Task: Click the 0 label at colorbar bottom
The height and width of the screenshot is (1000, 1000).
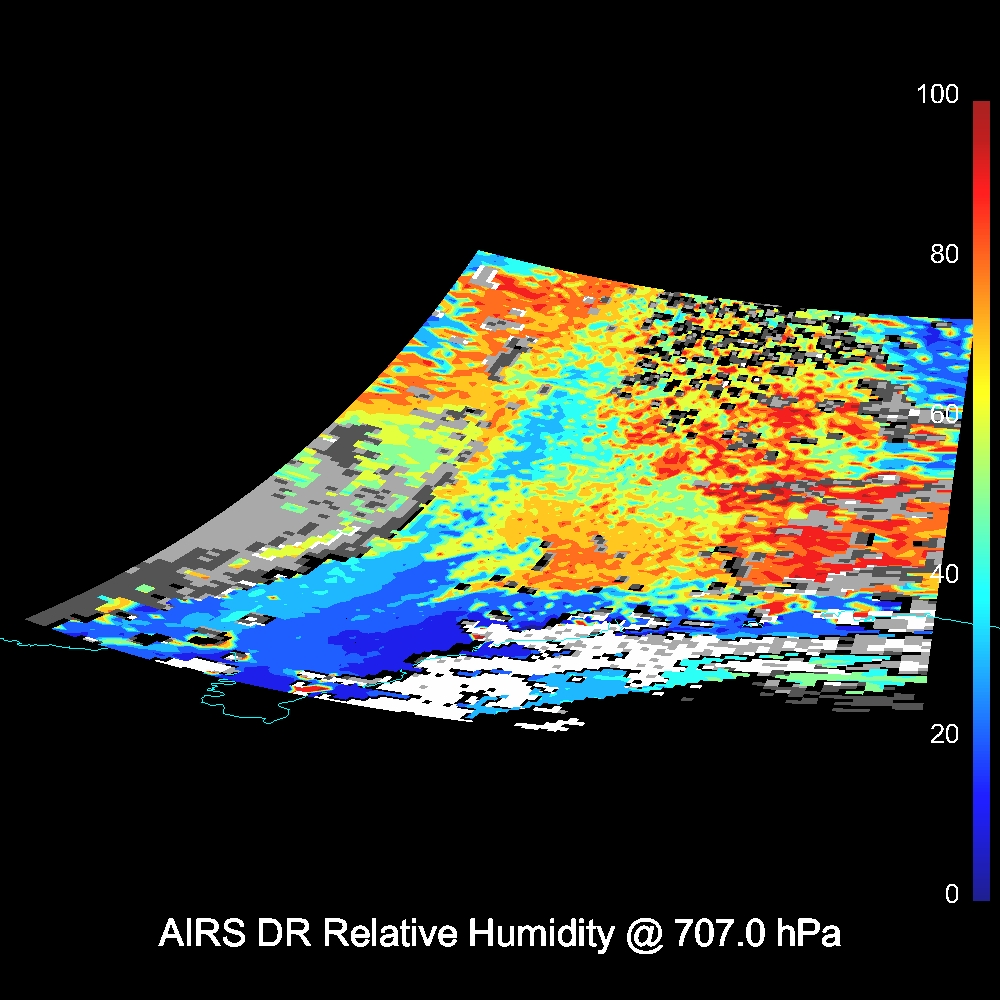Action: pyautogui.click(x=951, y=894)
